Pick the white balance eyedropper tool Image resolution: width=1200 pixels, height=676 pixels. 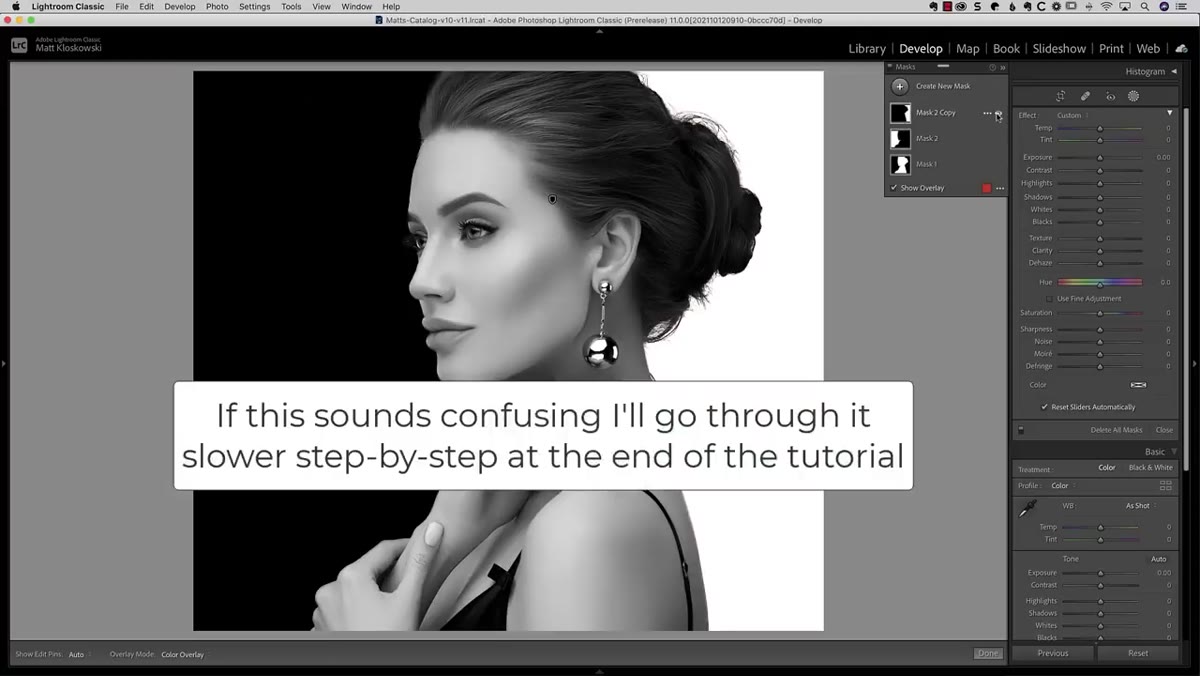[1027, 510]
